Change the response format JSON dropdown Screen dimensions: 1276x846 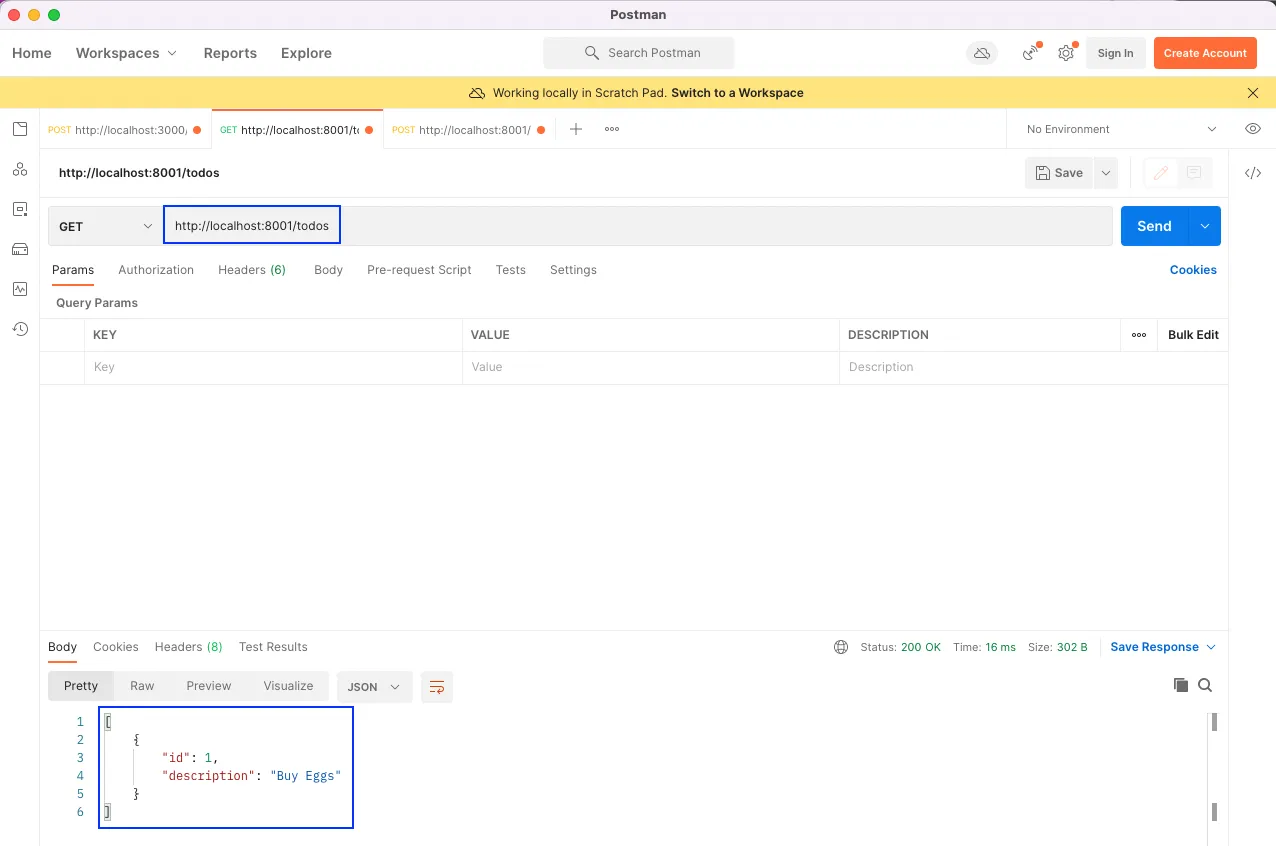point(374,687)
